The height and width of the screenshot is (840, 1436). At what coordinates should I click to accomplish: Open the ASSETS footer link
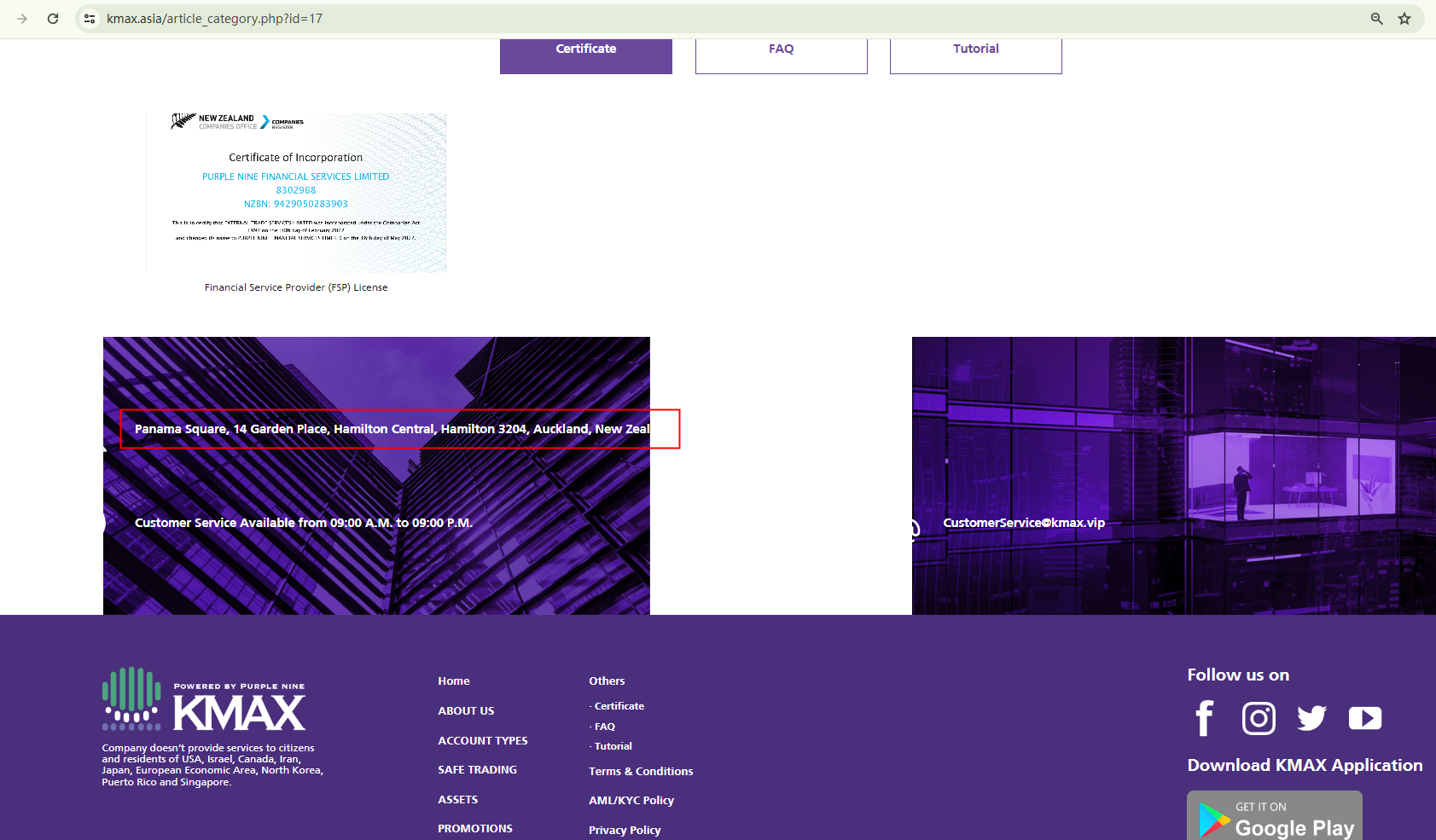point(458,800)
